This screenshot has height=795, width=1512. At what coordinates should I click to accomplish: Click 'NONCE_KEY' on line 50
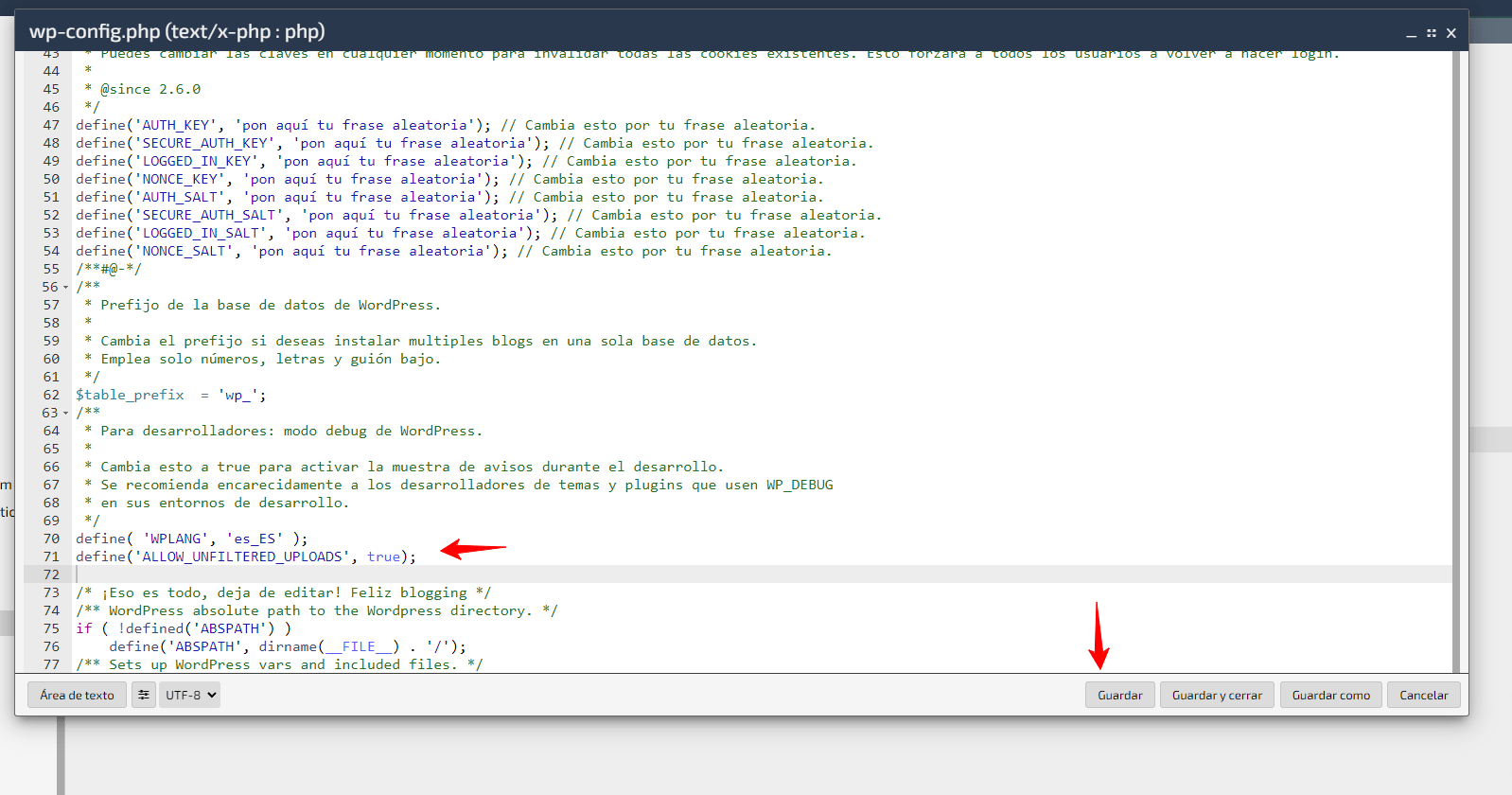180,179
